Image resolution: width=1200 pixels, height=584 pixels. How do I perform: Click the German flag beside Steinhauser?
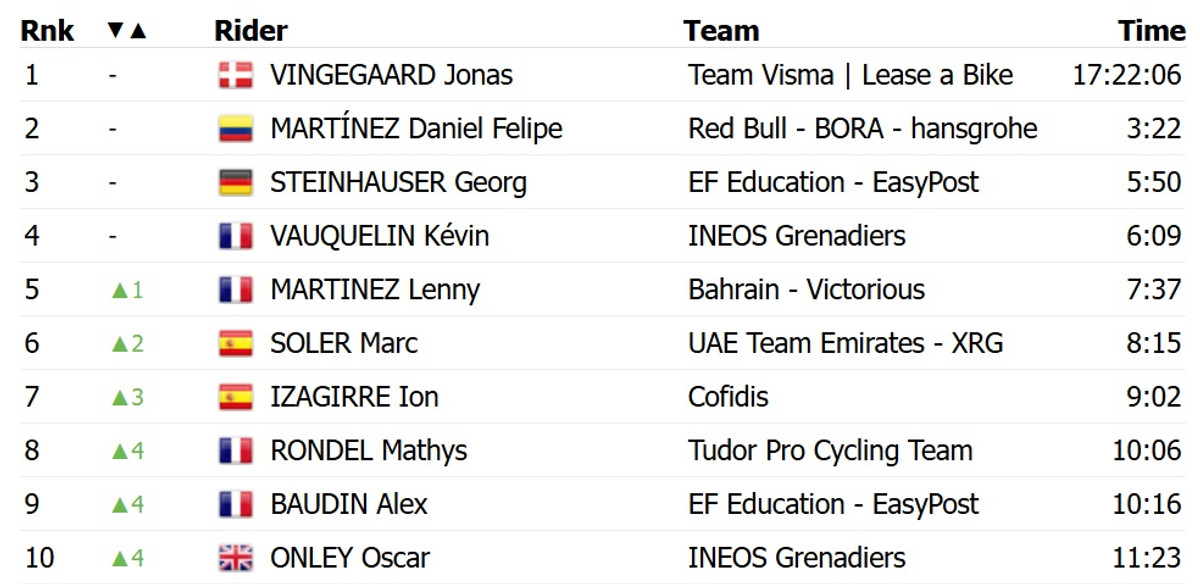click(x=236, y=182)
